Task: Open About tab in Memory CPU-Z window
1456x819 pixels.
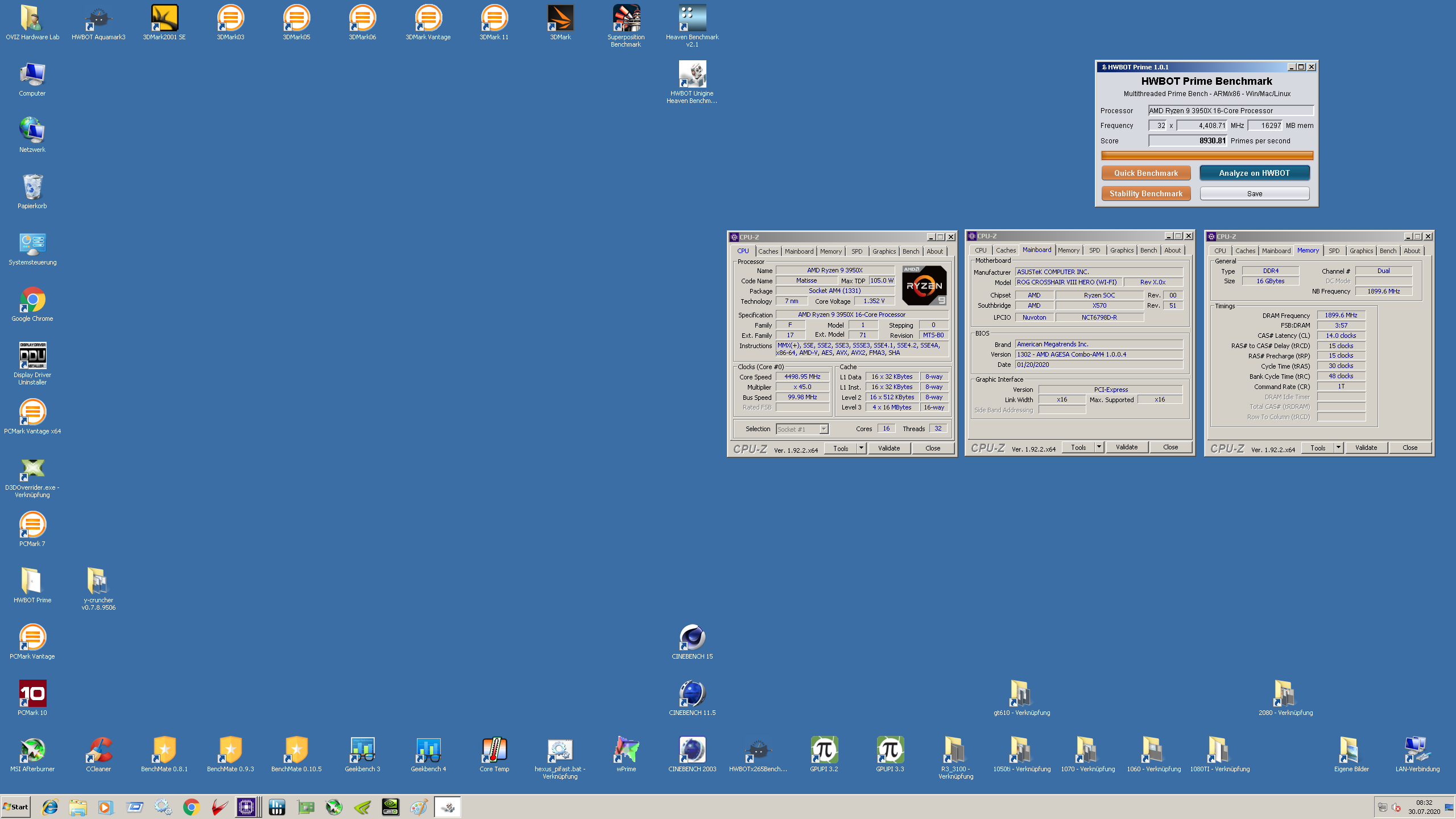Action: (1412, 251)
